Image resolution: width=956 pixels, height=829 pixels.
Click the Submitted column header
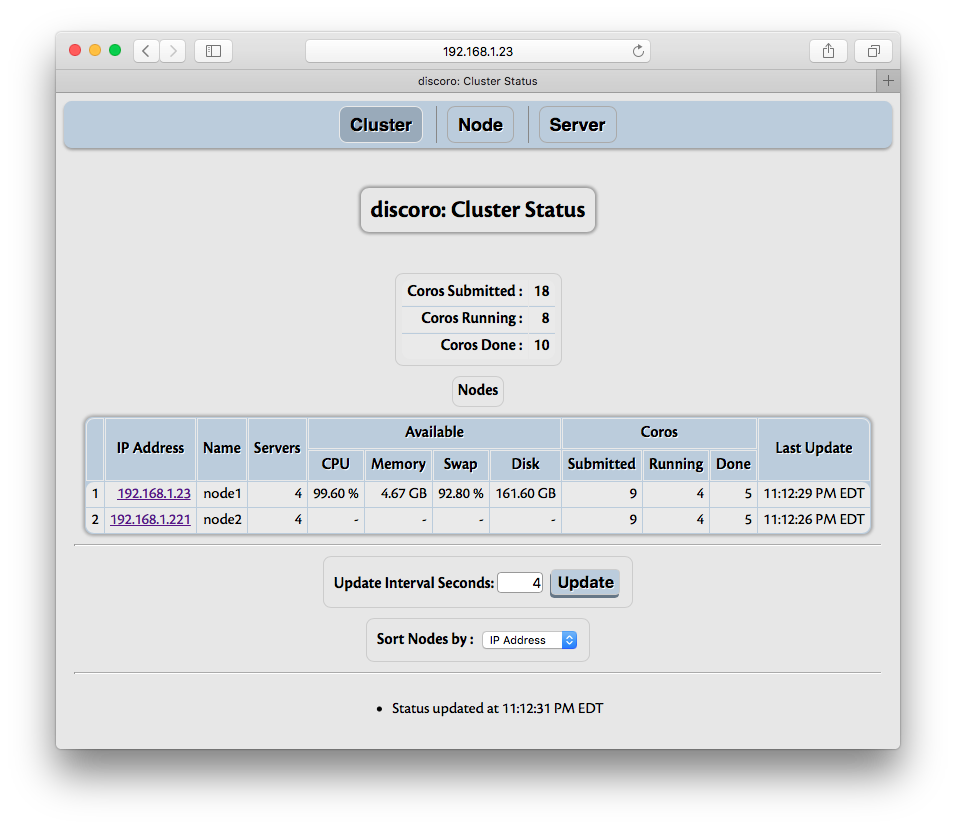602,464
